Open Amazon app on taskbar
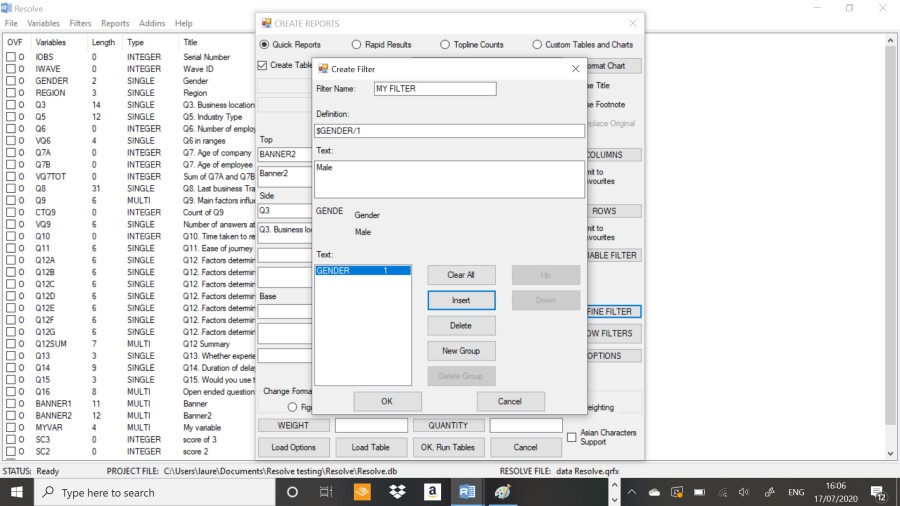900x506 pixels. pos(432,492)
